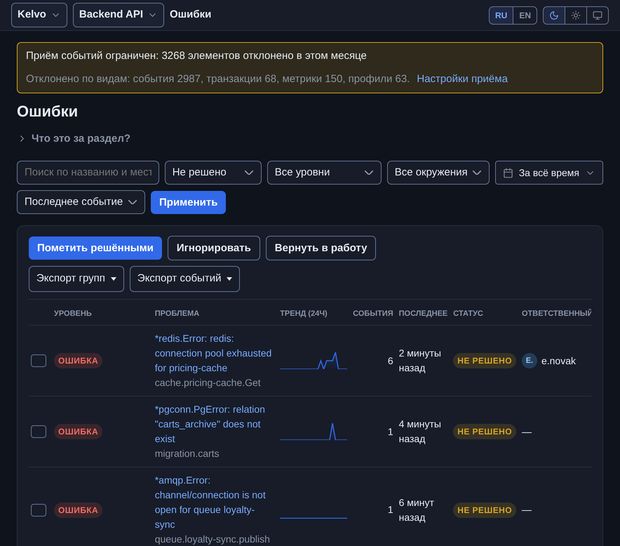Open the 'Все окружения' environment filter
Viewport: 620px width, 546px height.
point(438,172)
